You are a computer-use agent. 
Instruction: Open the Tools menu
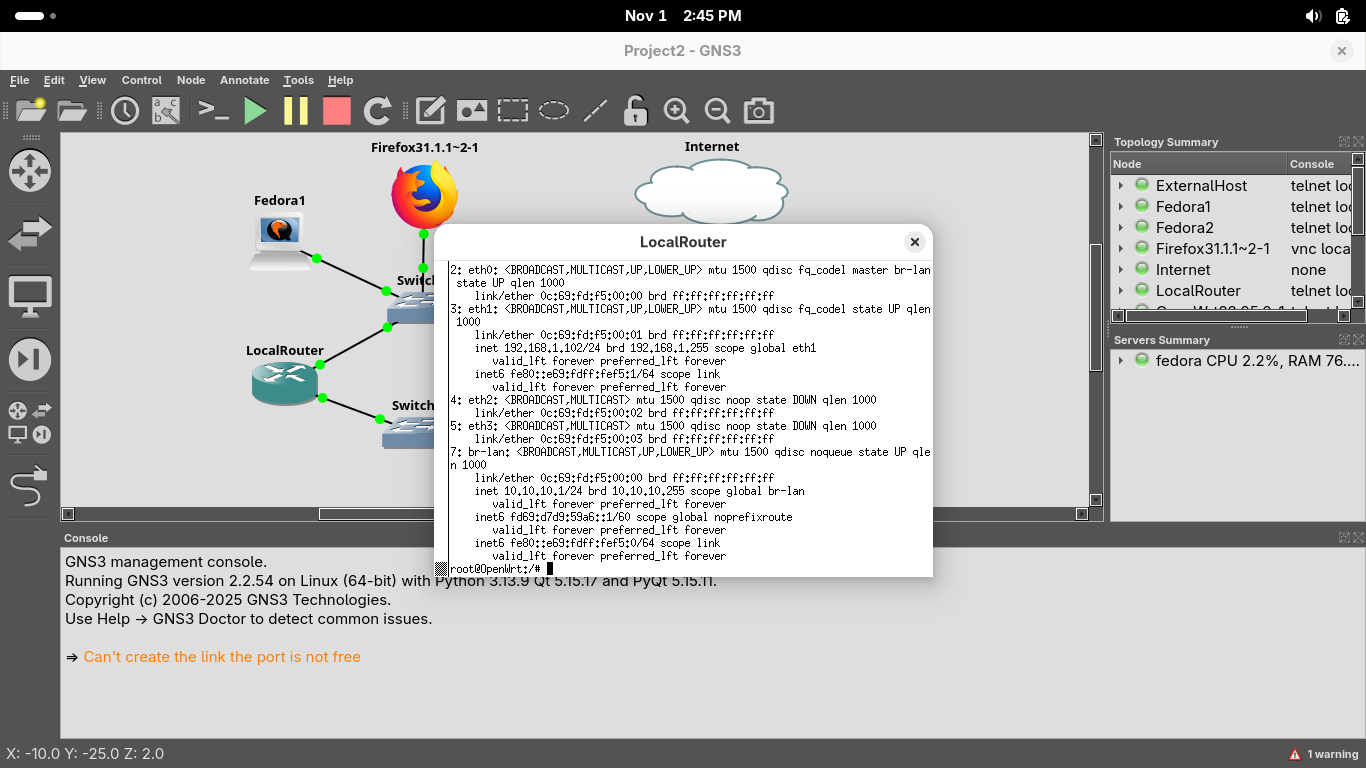(x=298, y=80)
